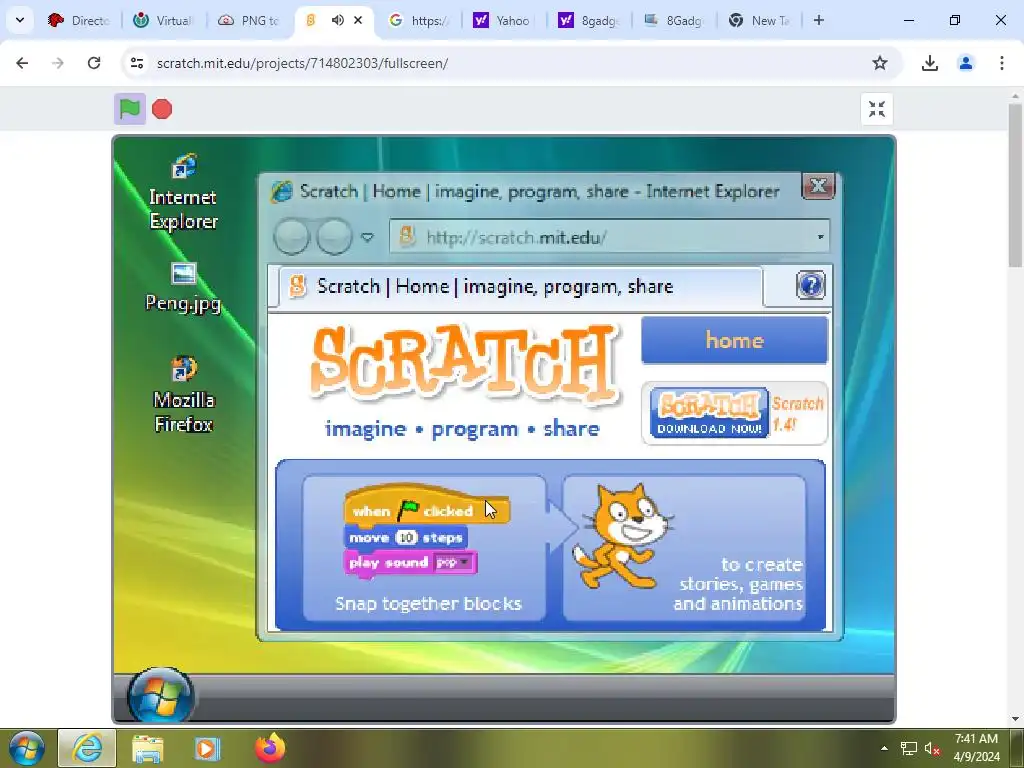Viewport: 1024px width, 768px height.
Task: Open the Mozilla Firefox desktop shortcut
Action: (184, 394)
